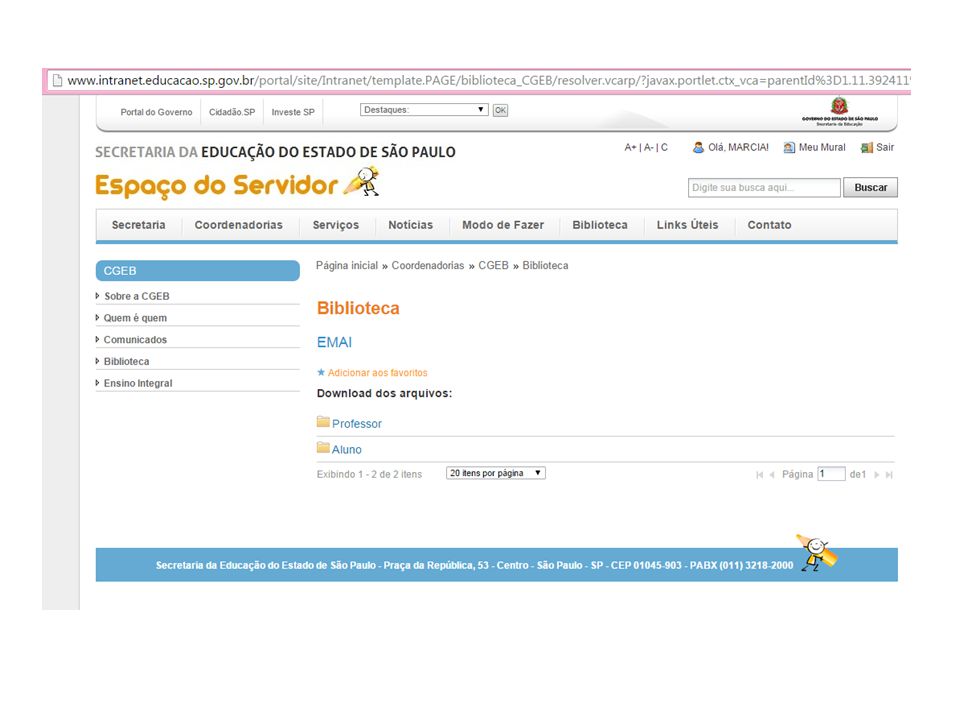Click the Exibindo 1 - 2 de 2 itens text

(x=369, y=474)
